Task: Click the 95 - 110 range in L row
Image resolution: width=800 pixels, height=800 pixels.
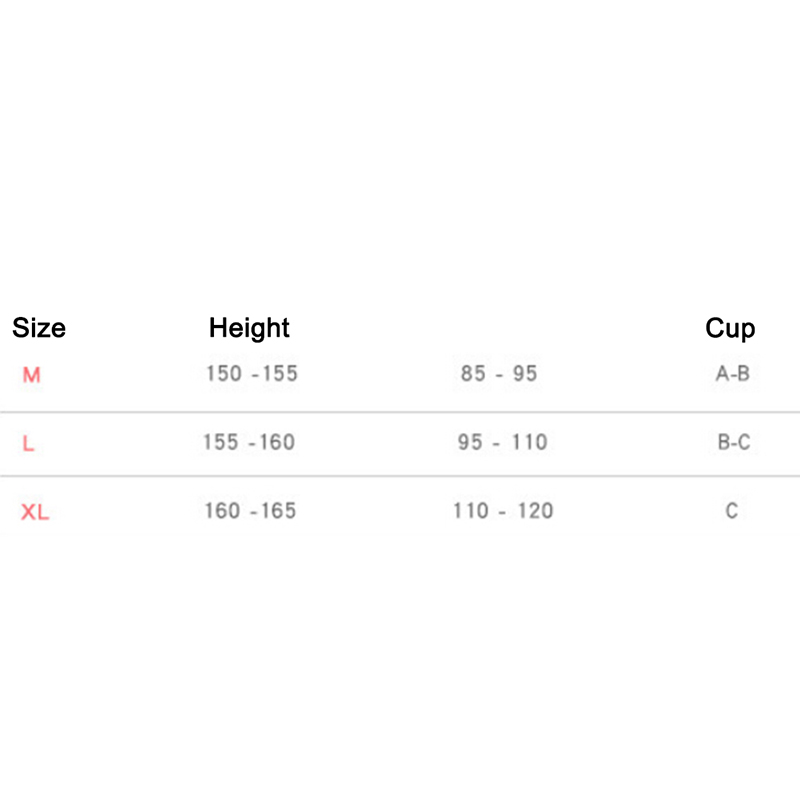Action: click(502, 442)
